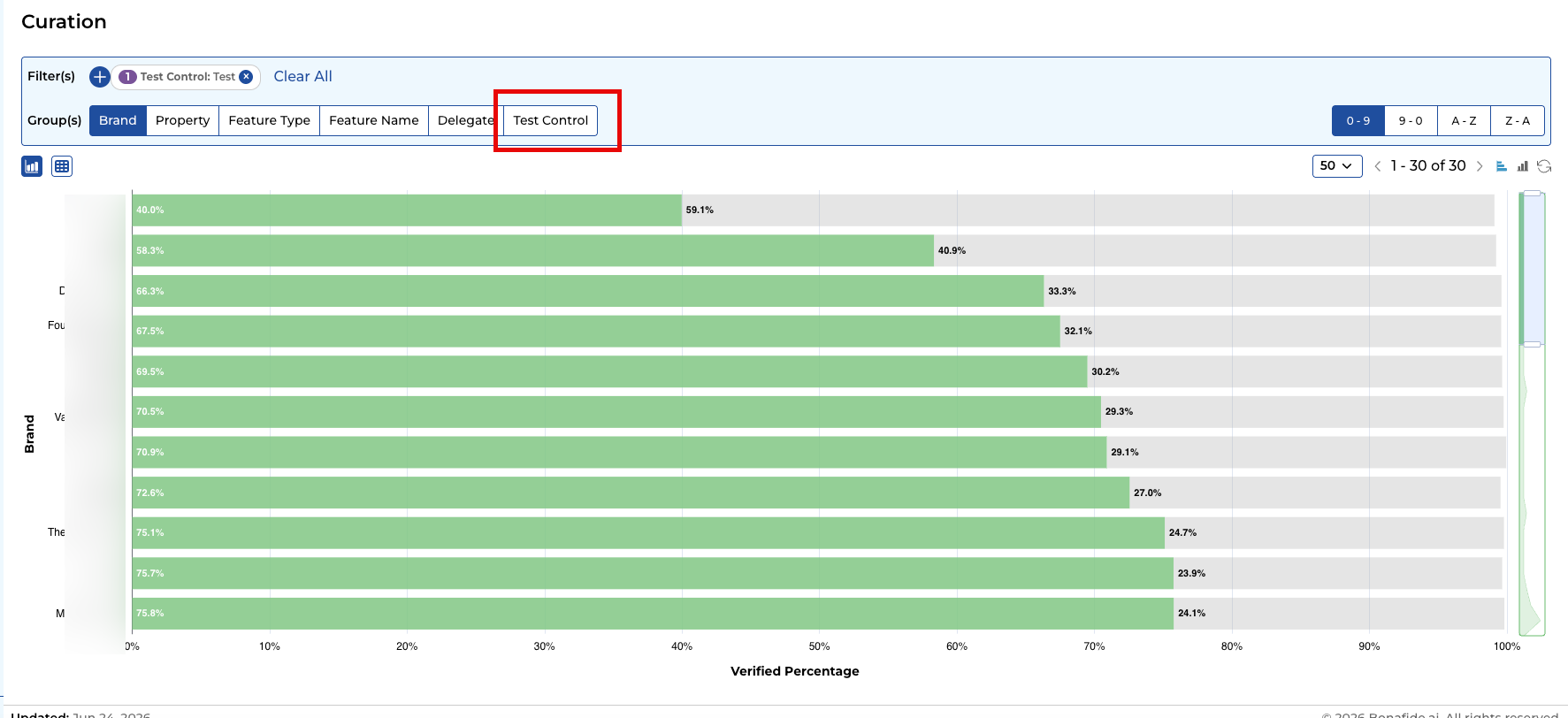This screenshot has height=718, width=1568.
Task: Sort descending with 9 - 0 toggle
Action: point(1411,121)
